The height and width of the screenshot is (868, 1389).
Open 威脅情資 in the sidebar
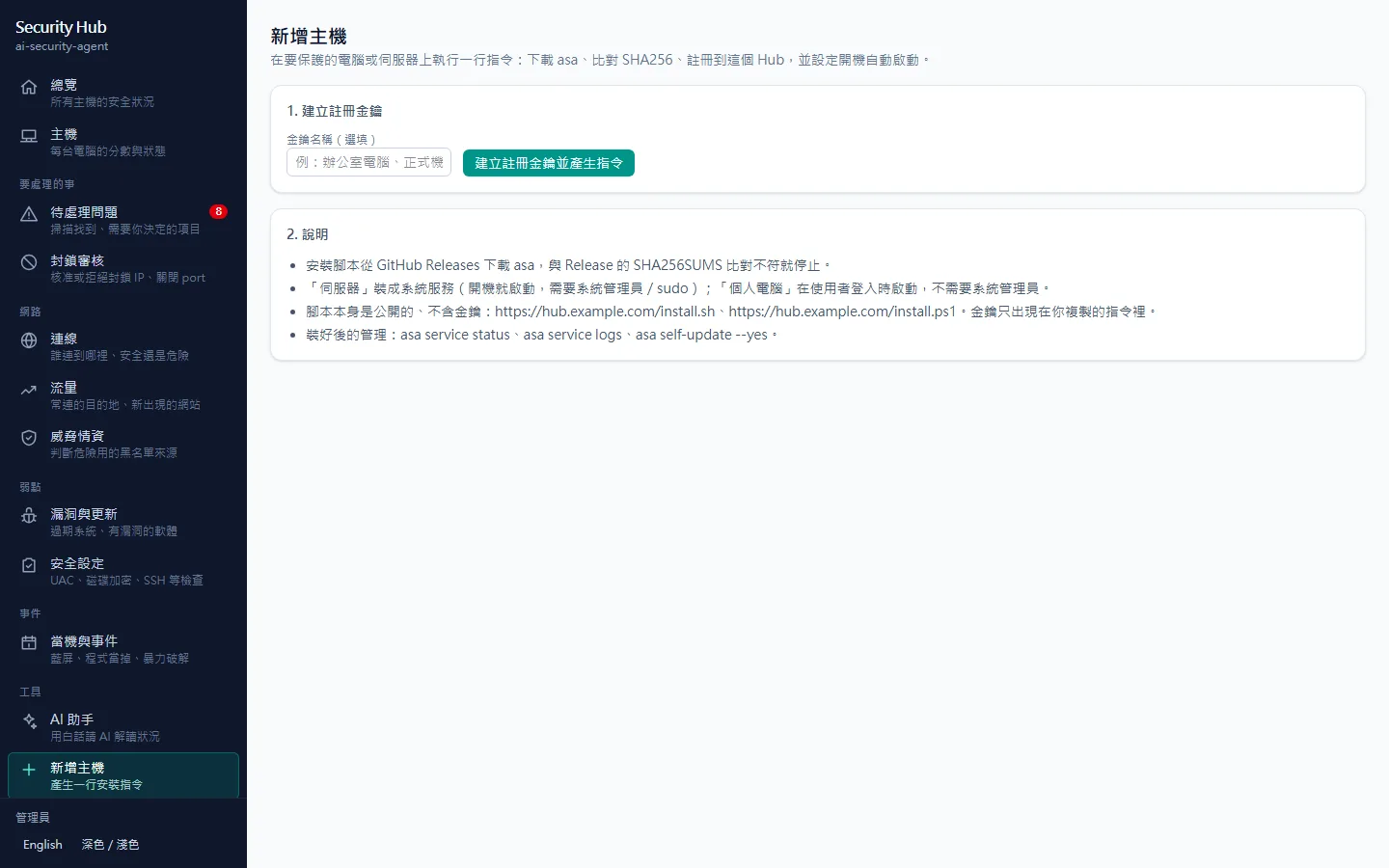pos(123,444)
